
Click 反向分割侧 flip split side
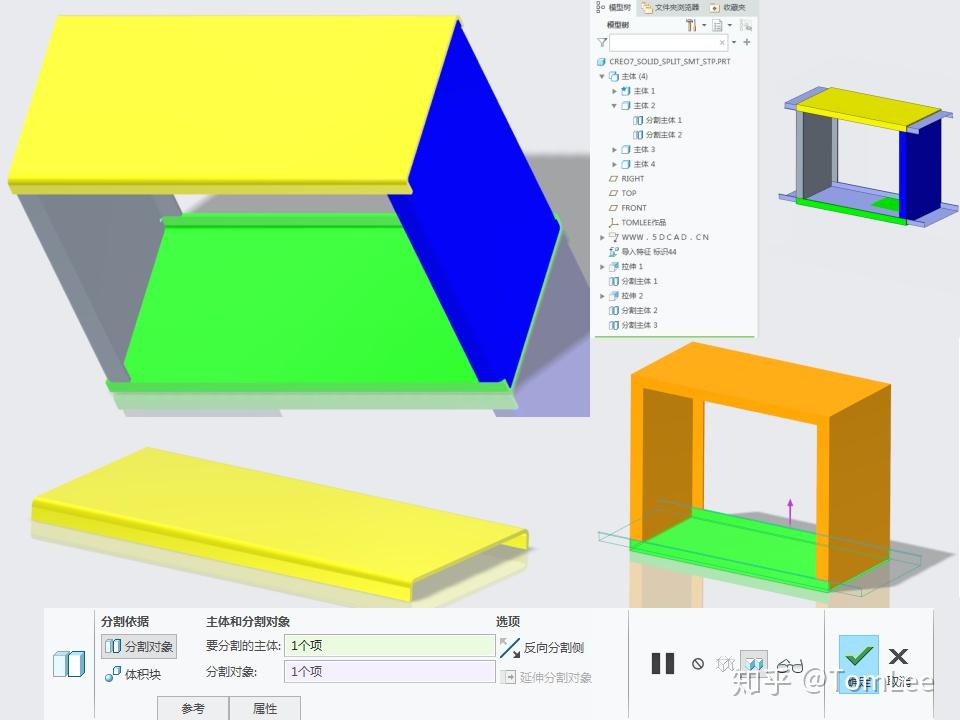coord(542,647)
